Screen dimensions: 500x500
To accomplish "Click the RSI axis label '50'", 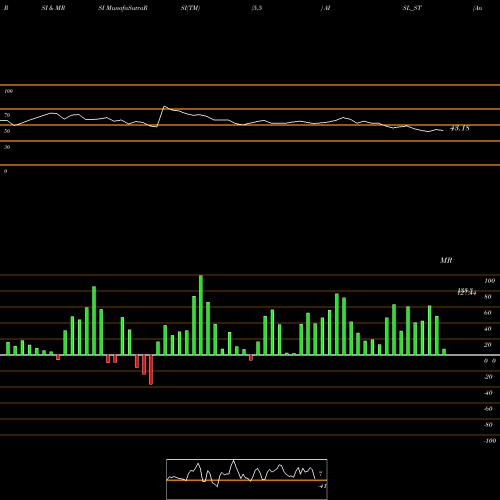I will coord(7,131).
